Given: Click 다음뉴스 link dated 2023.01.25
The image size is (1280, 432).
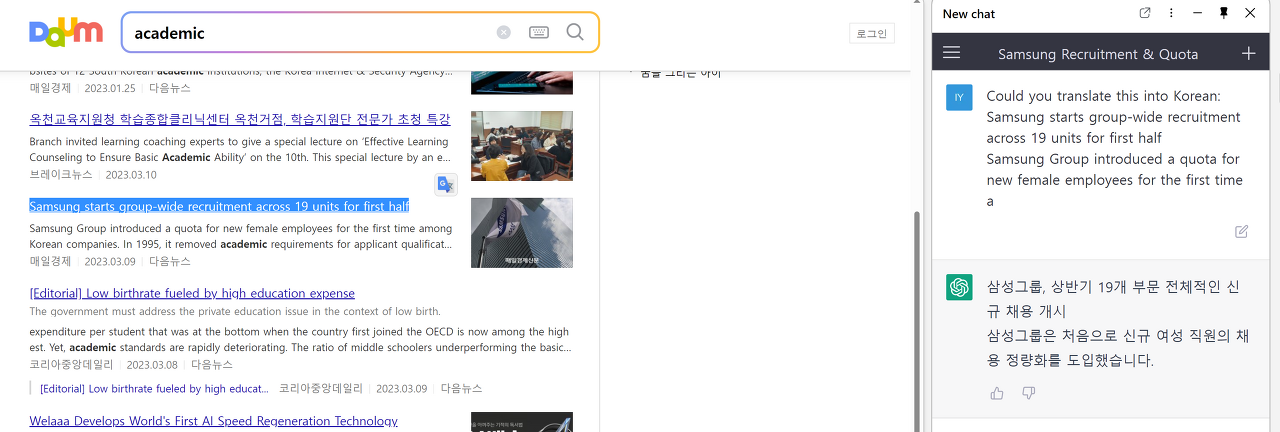Looking at the screenshot, I should tap(170, 88).
